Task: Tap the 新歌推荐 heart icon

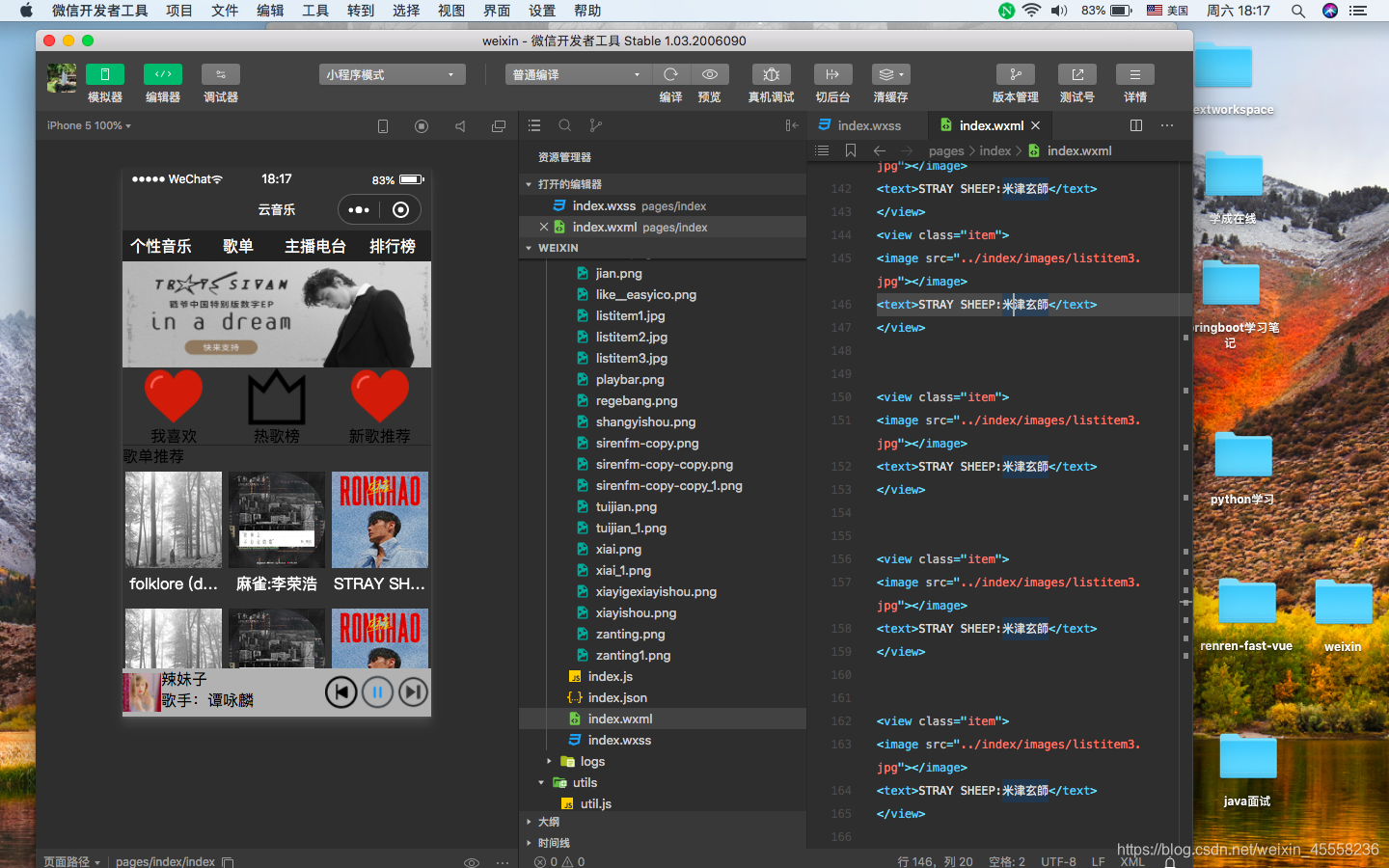Action: tap(380, 395)
